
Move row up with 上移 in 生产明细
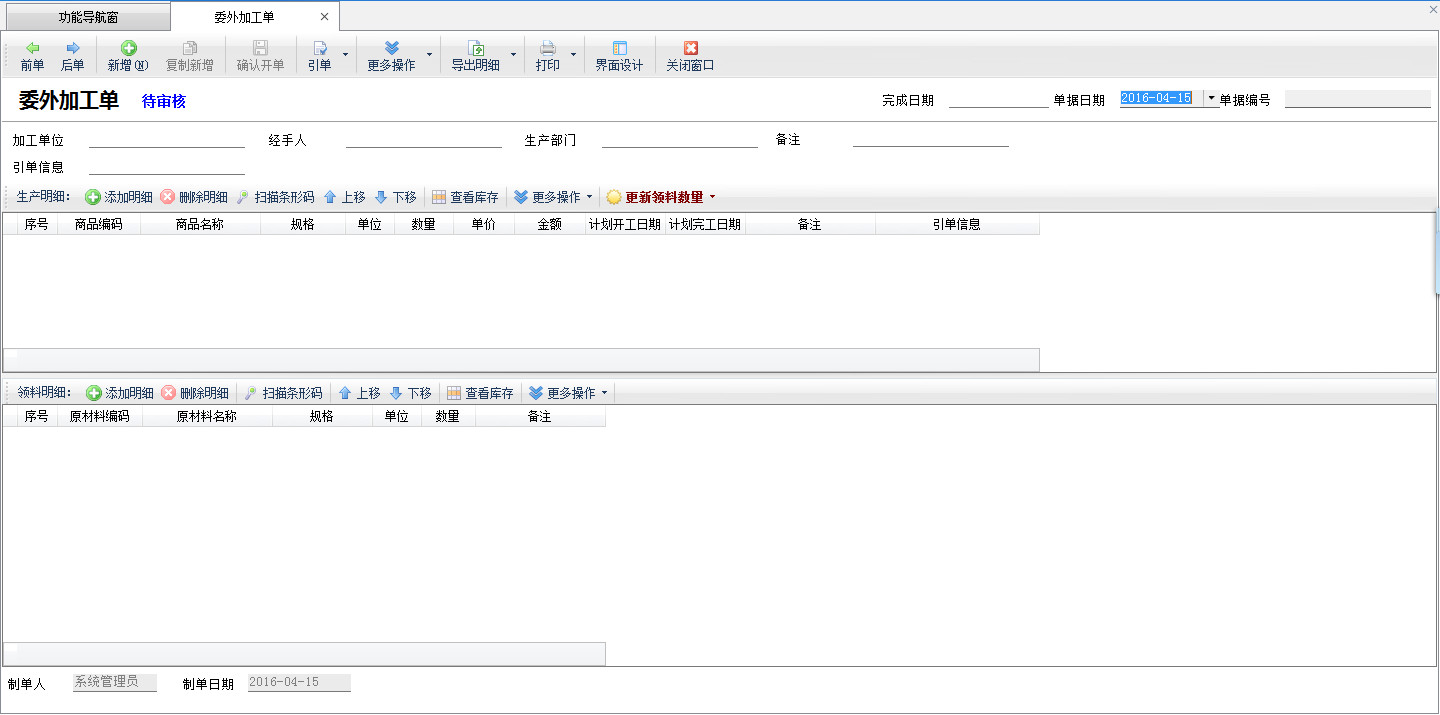pyautogui.click(x=344, y=197)
